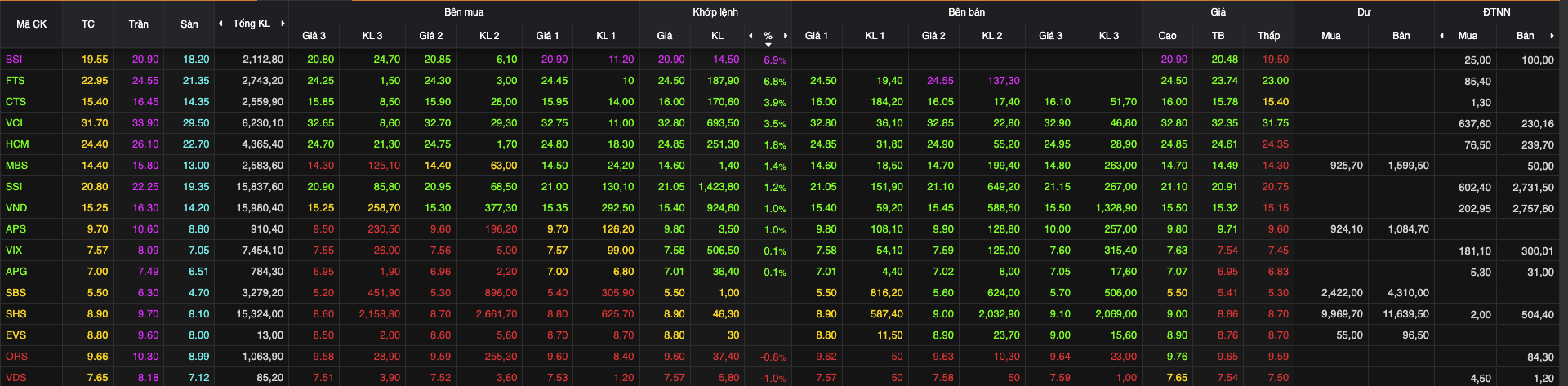This screenshot has width=1568, height=386.
Task: Click HCM floor price 22.70
Action: pos(196,144)
